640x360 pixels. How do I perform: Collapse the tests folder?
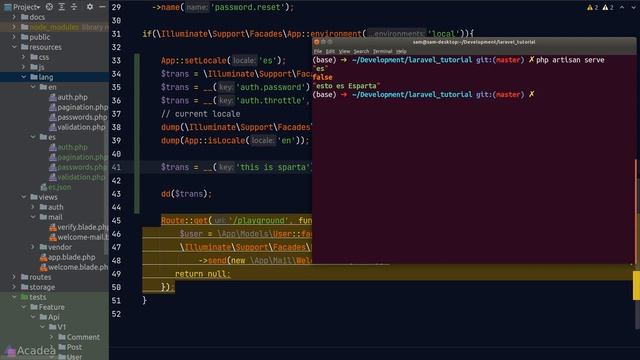(x=14, y=297)
